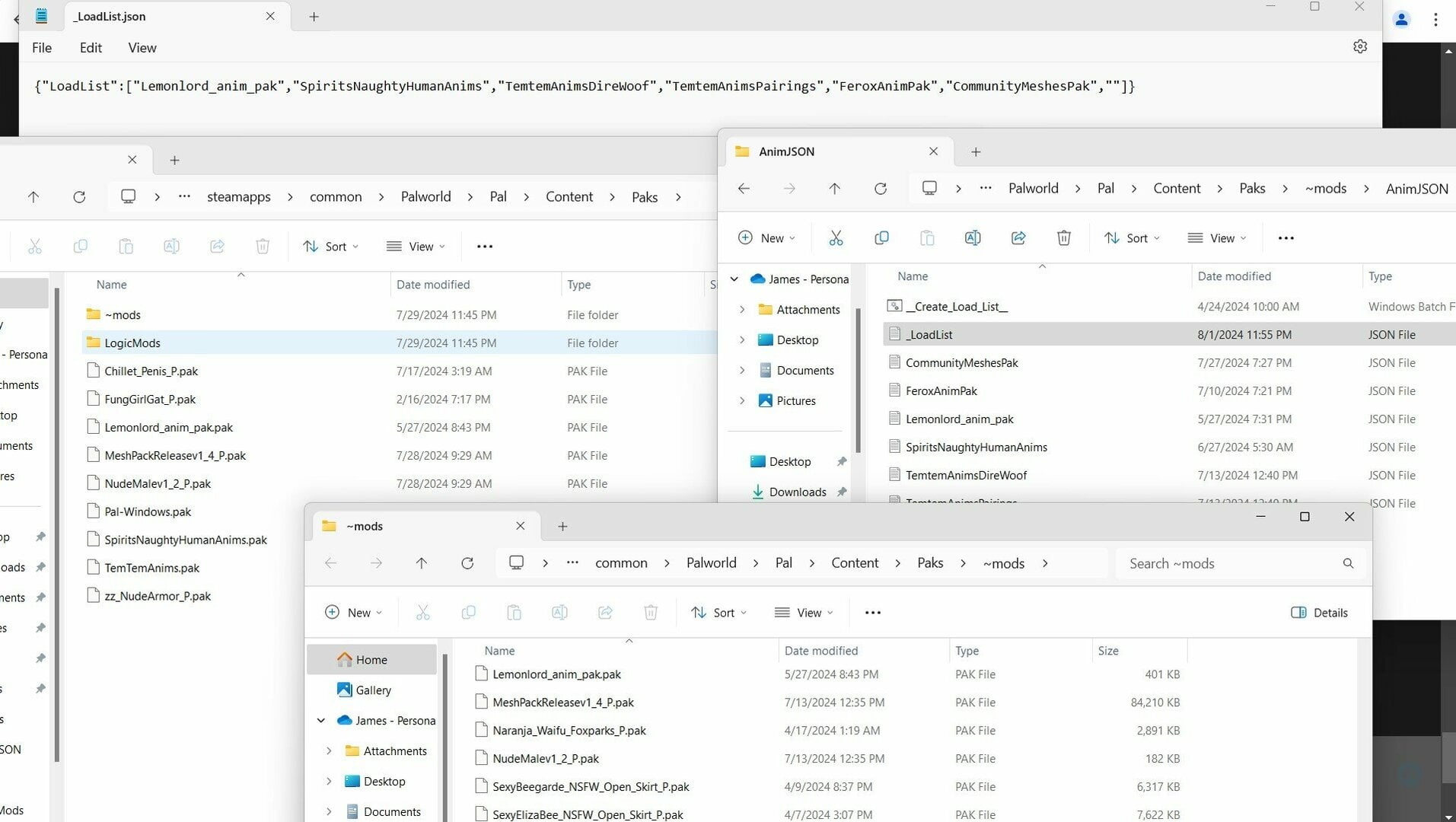Collapse James - Persona in AnimJSON sidebar

734,279
